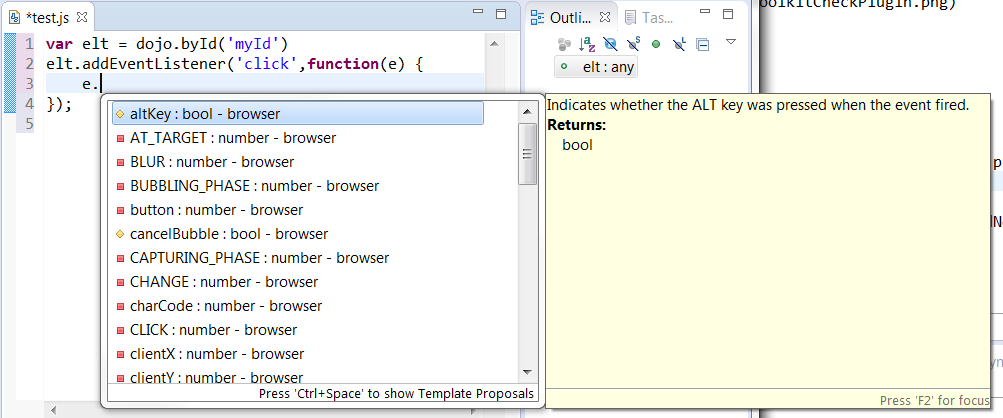Viewport: 1003px width, 418px height.
Task: Choose CHANGE : number proposal
Action: click(x=297, y=282)
